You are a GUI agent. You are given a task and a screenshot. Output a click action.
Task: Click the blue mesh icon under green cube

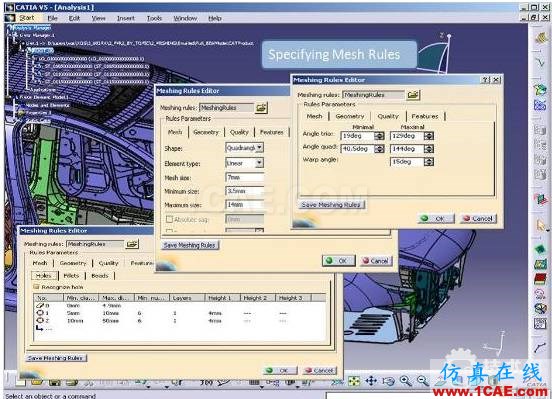coord(540,105)
